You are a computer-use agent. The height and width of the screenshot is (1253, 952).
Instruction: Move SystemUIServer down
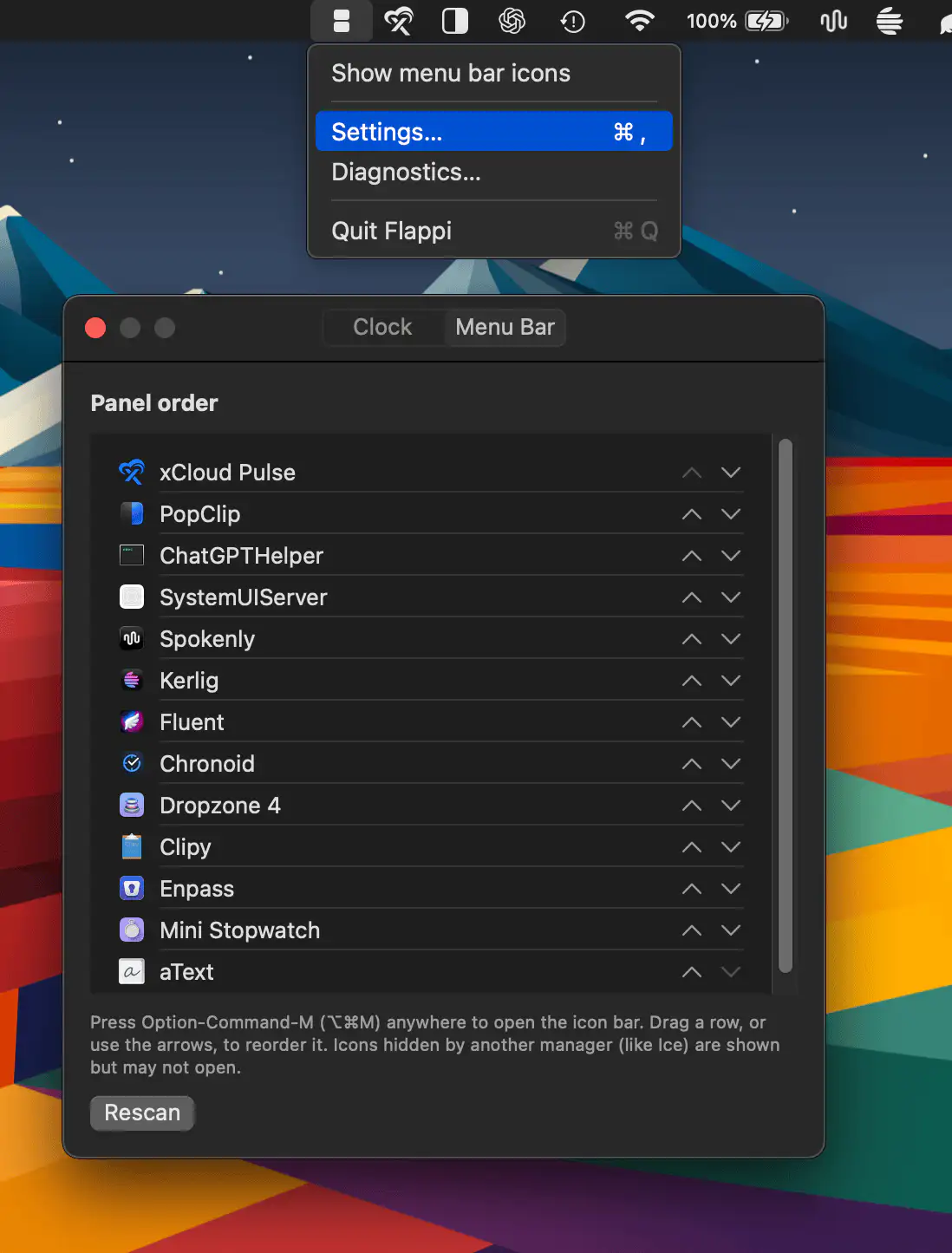click(731, 597)
